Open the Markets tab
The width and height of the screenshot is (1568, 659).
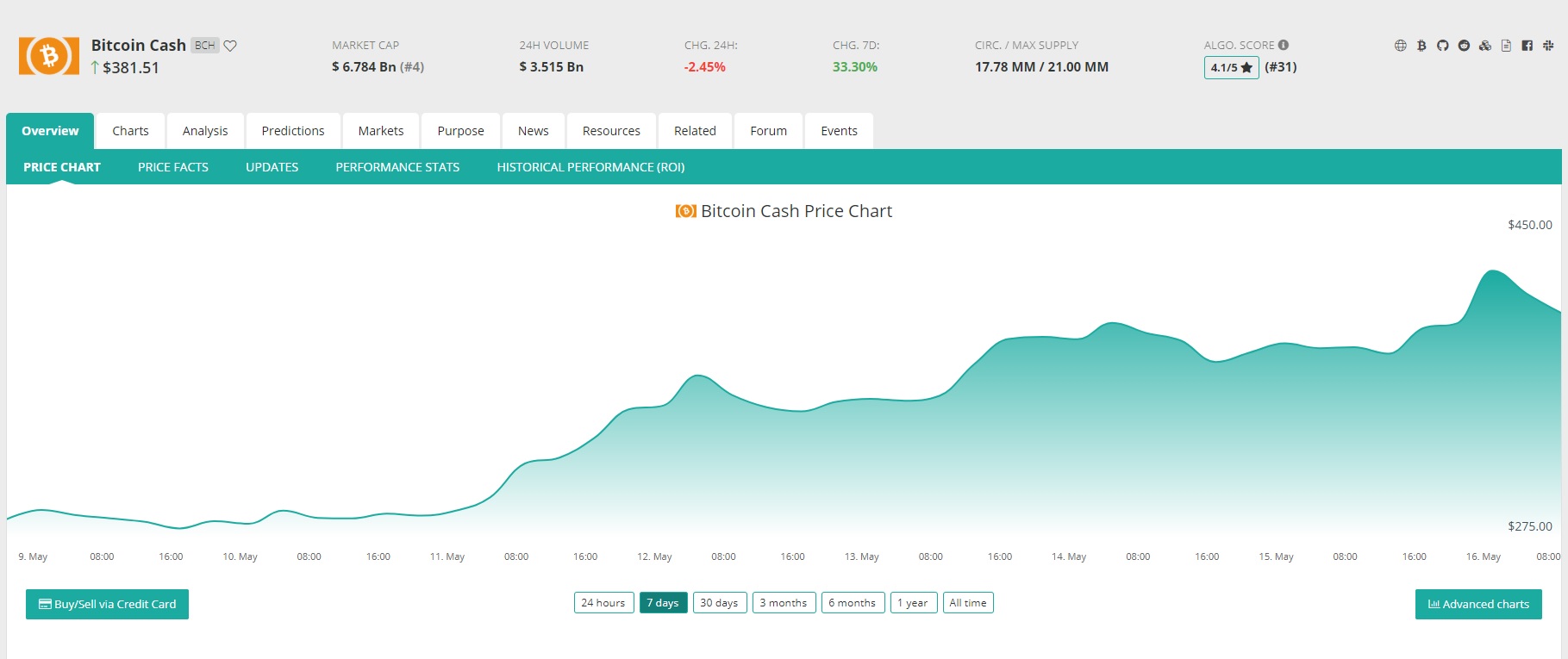[381, 131]
